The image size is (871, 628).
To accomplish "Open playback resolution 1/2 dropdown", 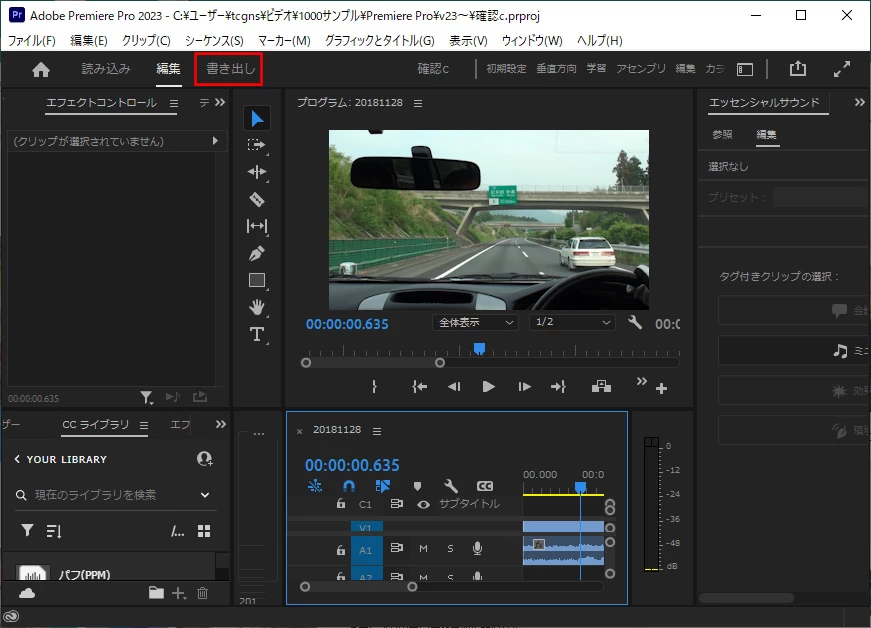I will point(572,322).
